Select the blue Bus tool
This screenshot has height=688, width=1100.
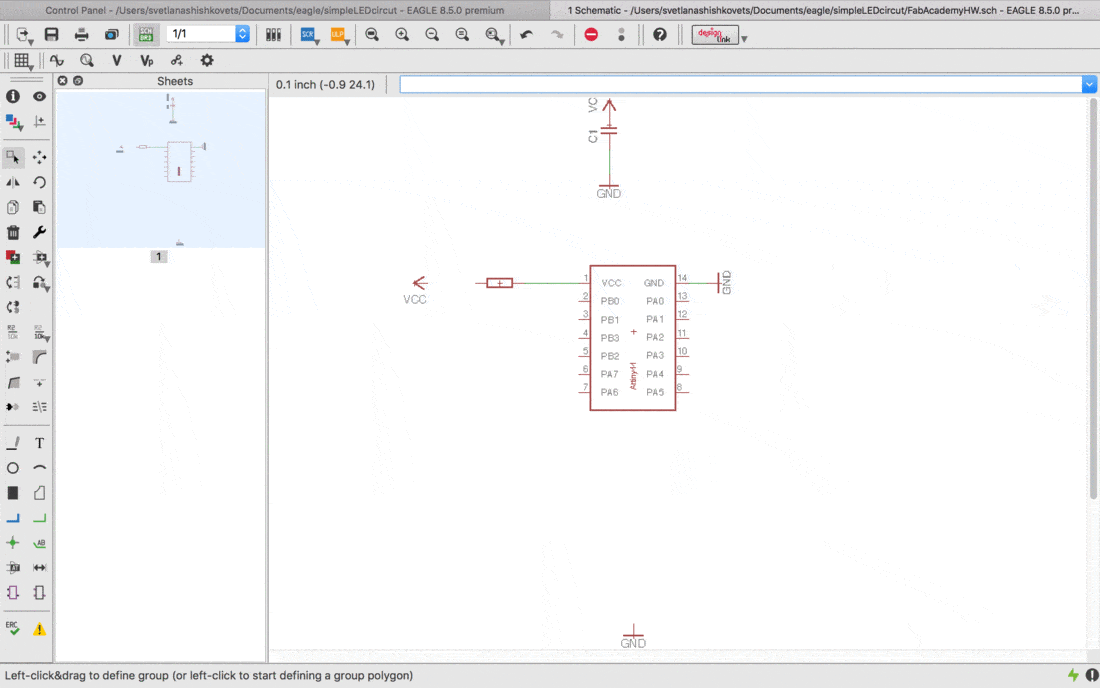coord(13,518)
